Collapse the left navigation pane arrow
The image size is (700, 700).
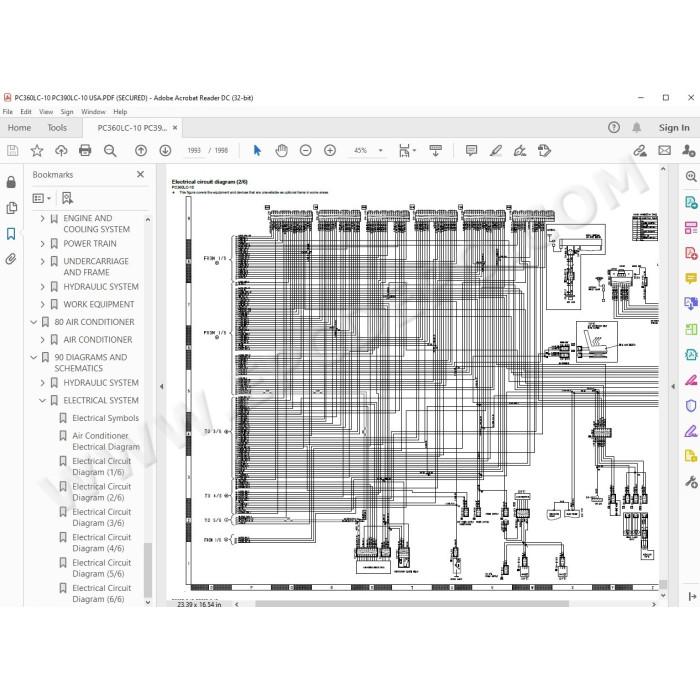click(x=162, y=387)
